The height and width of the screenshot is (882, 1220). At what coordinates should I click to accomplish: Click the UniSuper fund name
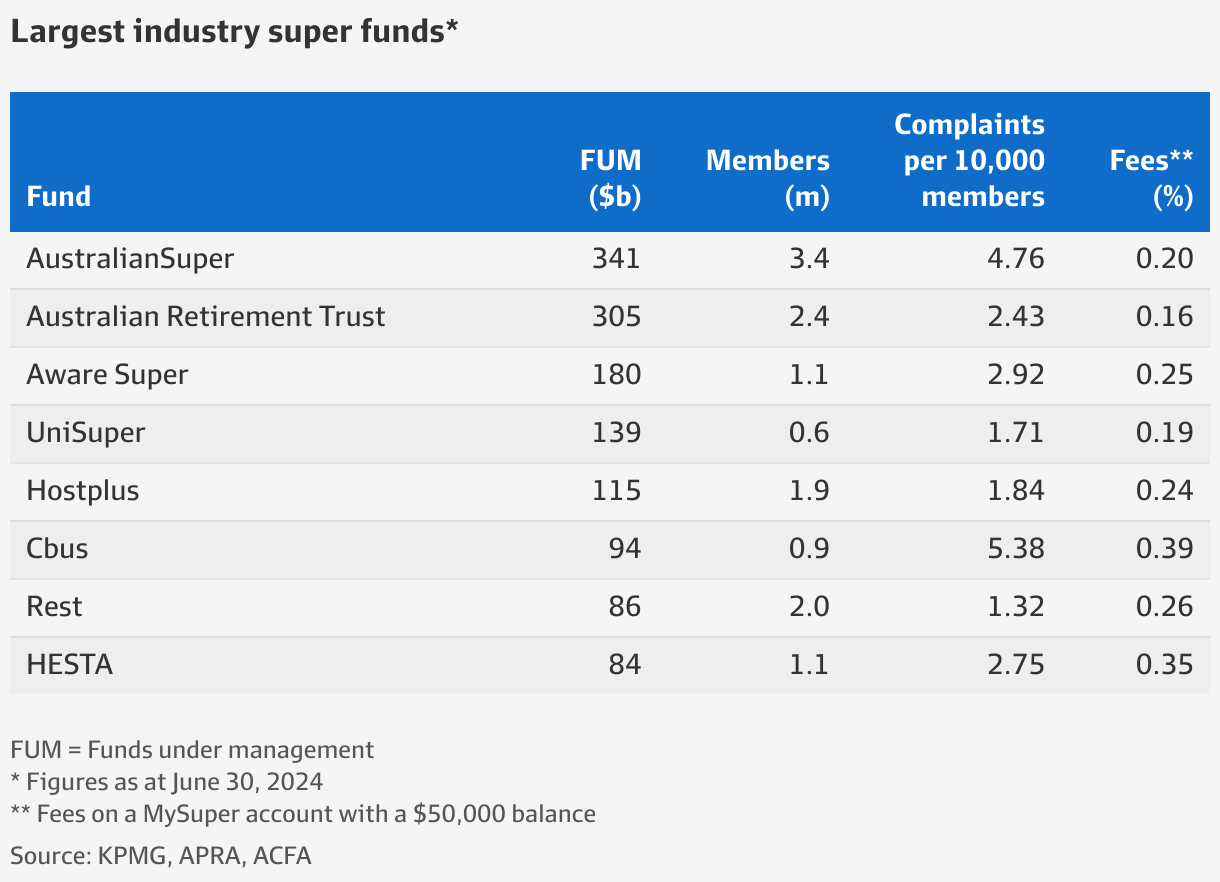pos(86,433)
